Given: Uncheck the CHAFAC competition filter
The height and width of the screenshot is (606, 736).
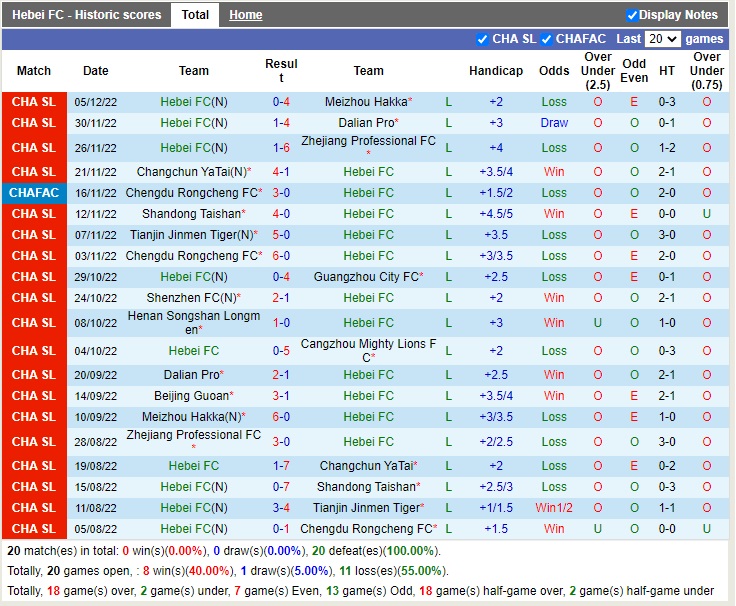Looking at the screenshot, I should pos(547,39).
